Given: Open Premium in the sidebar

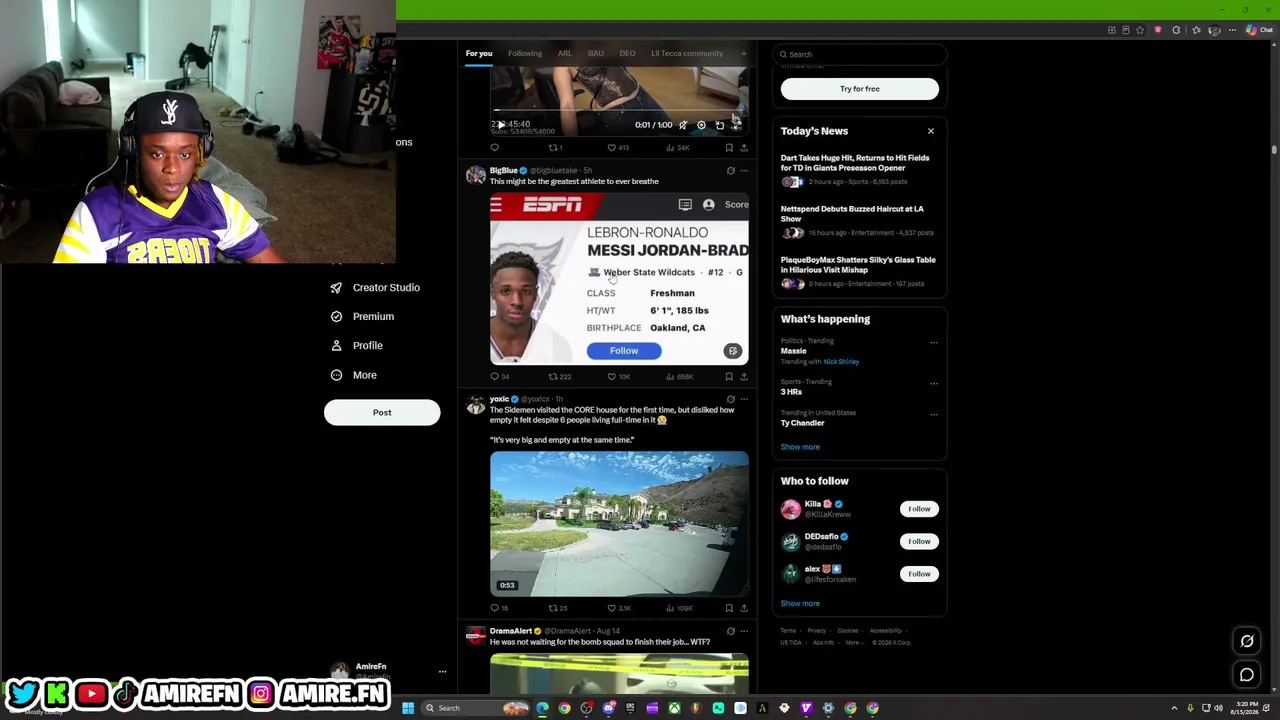Looking at the screenshot, I should click(362, 317).
